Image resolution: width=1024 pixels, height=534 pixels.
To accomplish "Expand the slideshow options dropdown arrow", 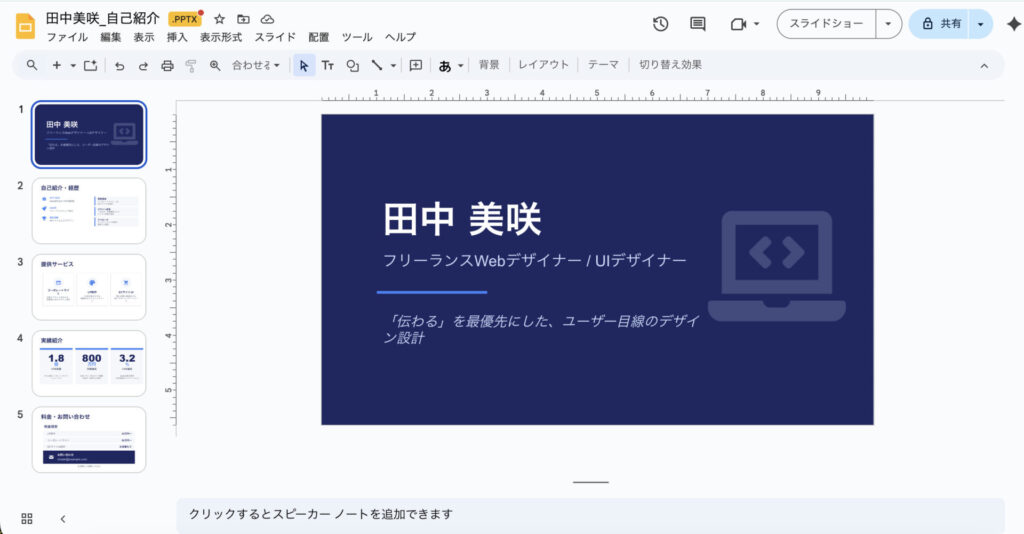I will point(888,24).
